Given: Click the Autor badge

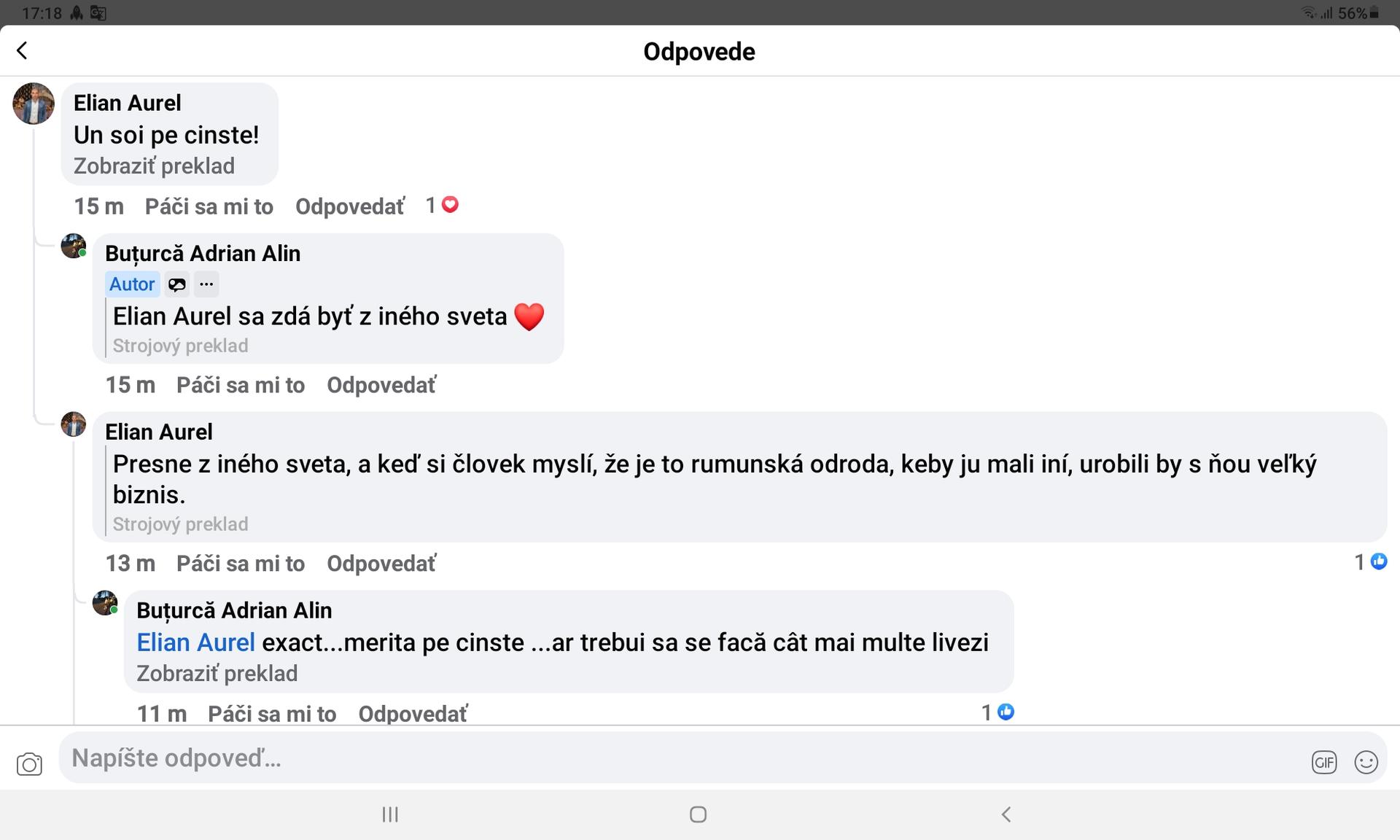Looking at the screenshot, I should [x=132, y=284].
